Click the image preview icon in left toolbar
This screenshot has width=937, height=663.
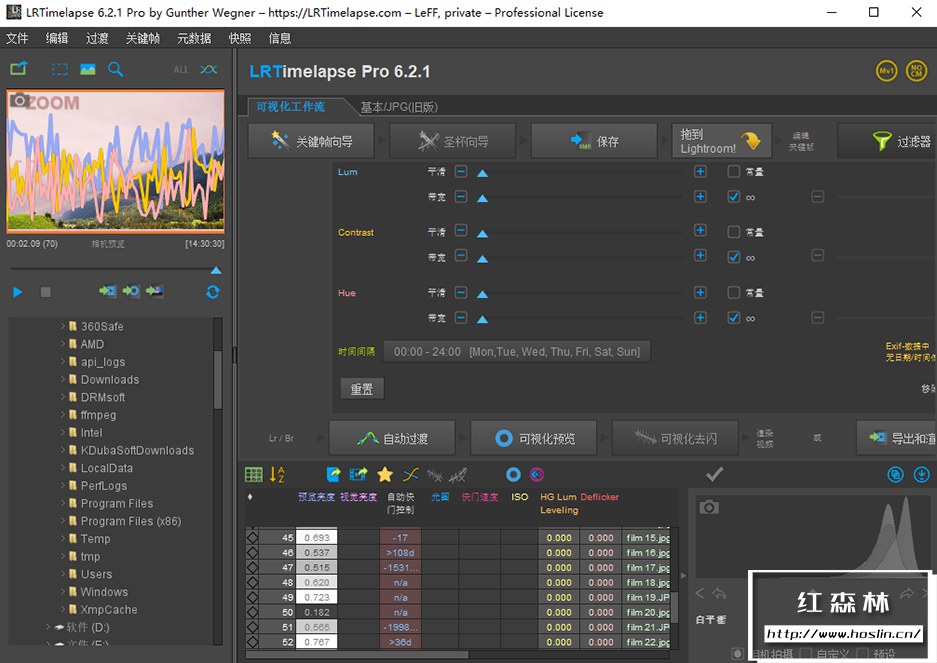click(88, 69)
